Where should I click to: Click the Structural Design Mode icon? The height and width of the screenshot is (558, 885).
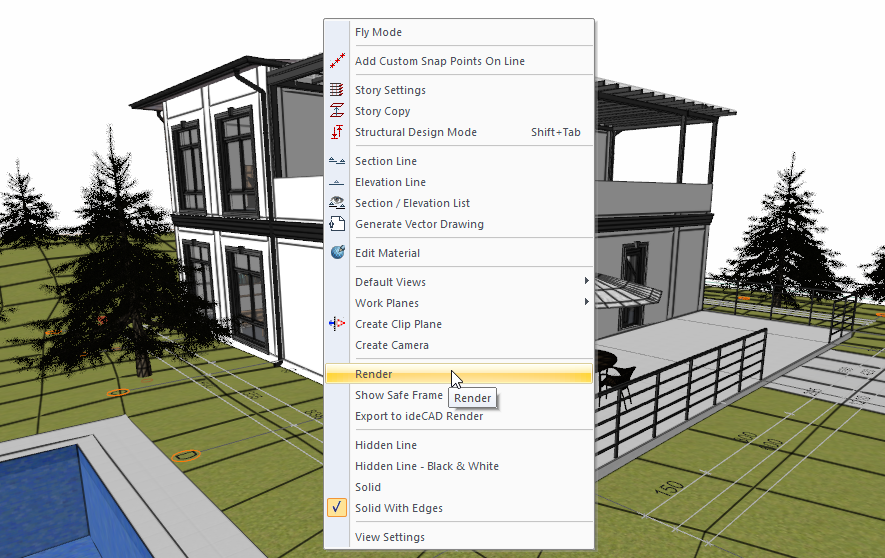tap(337, 132)
